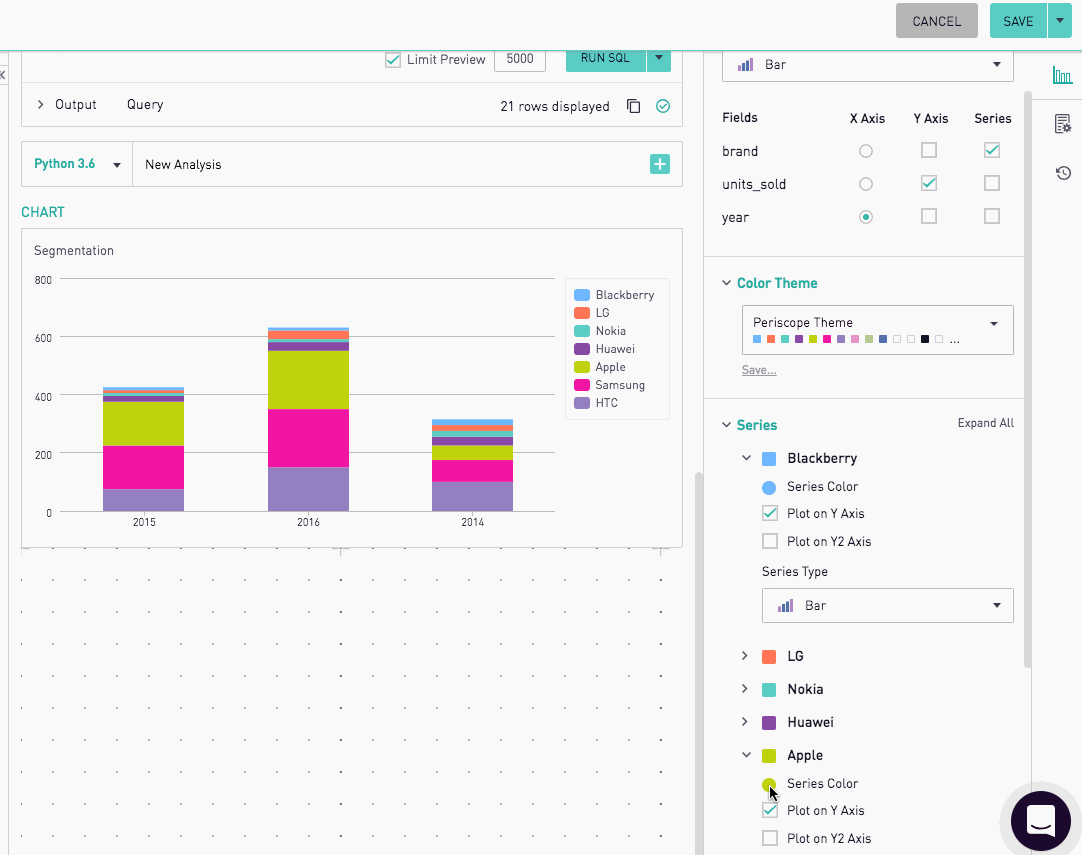The width and height of the screenshot is (1082, 855).
Task: Click the Nokia legend entry in the chart
Action: pyautogui.click(x=600, y=331)
